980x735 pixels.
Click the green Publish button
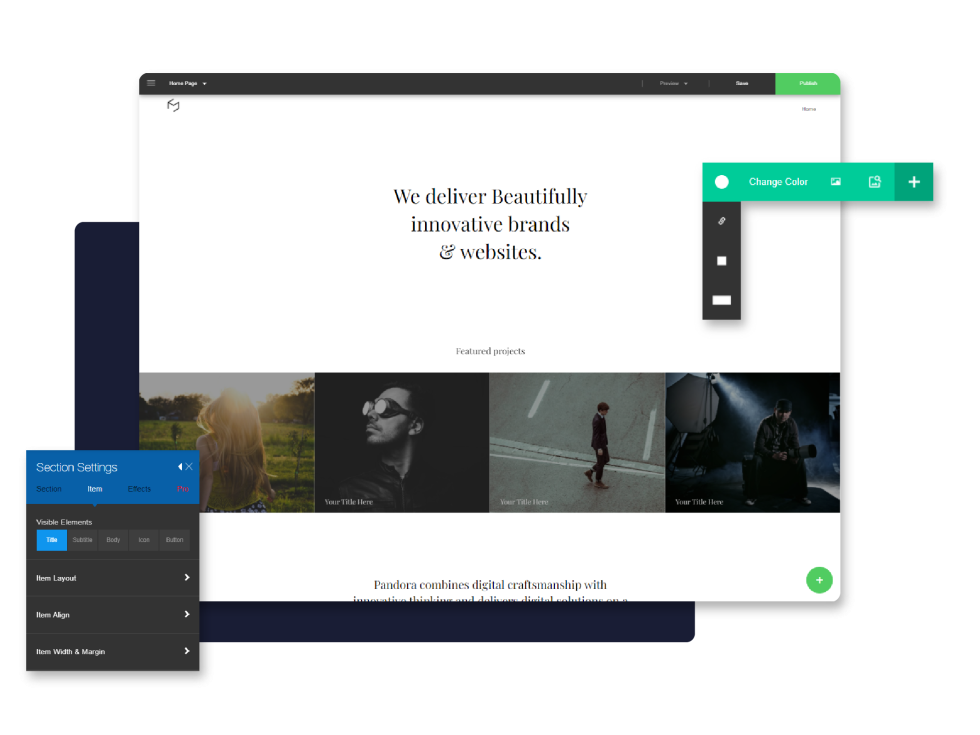[x=808, y=84]
